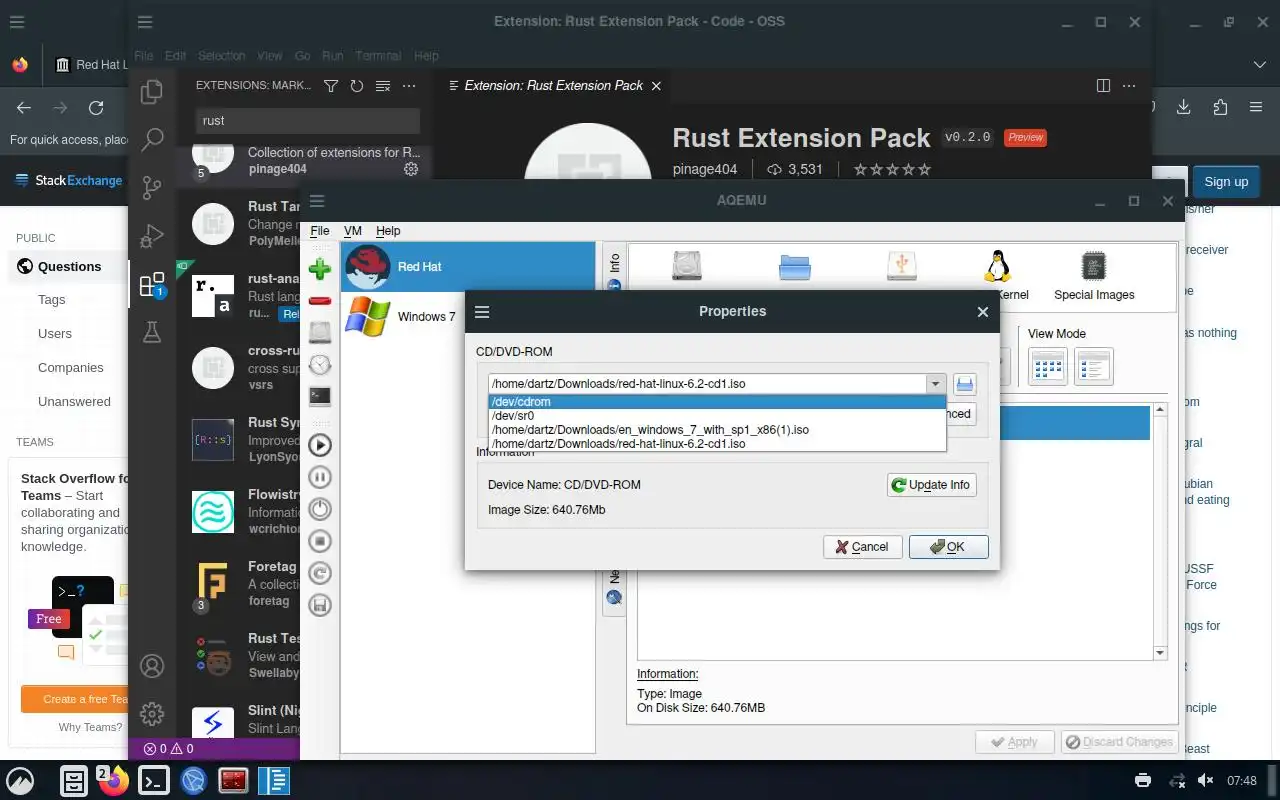
Task: Refresh the extensions list
Action: [357, 86]
